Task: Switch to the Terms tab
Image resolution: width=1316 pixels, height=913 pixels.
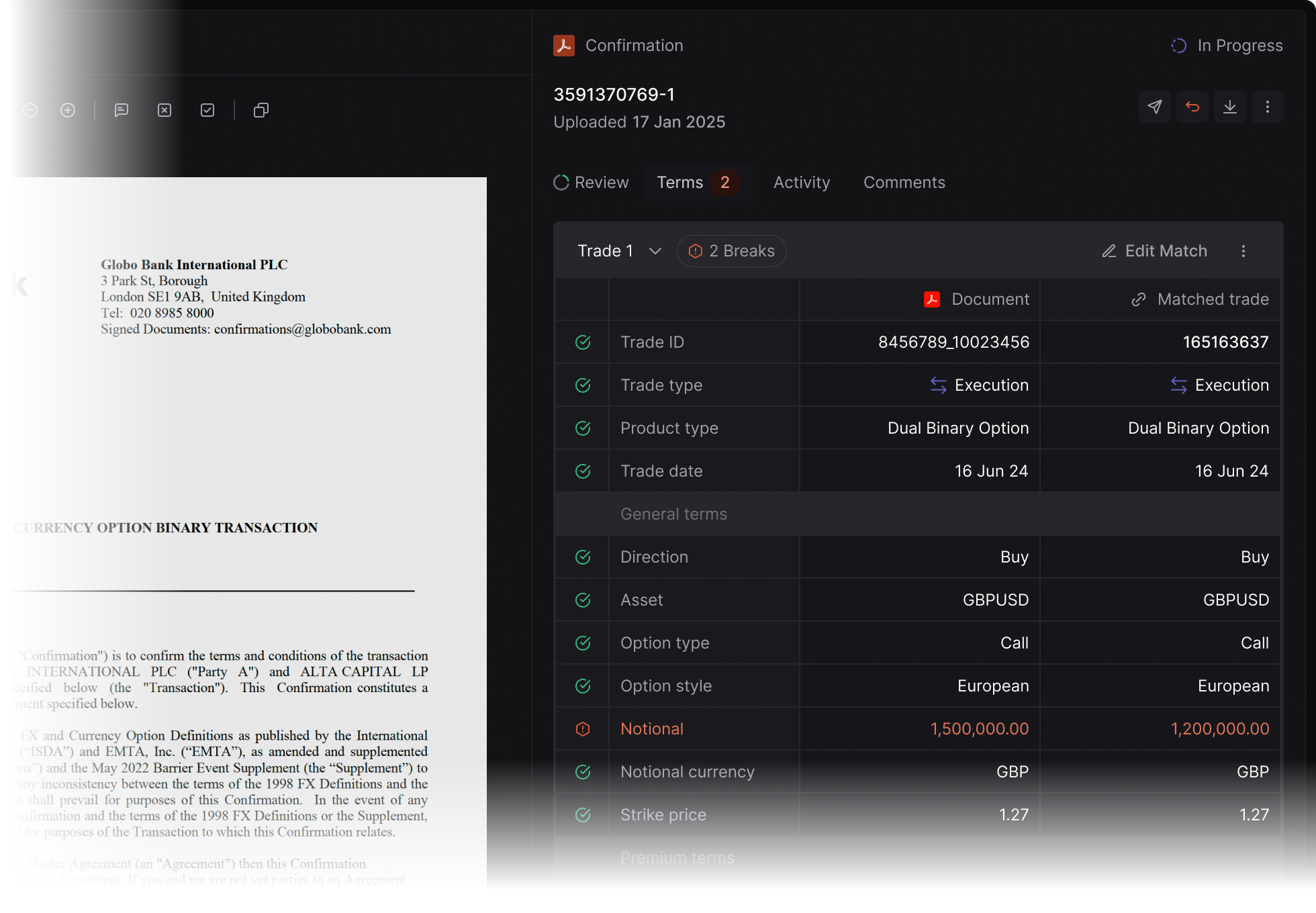Action: [x=698, y=183]
